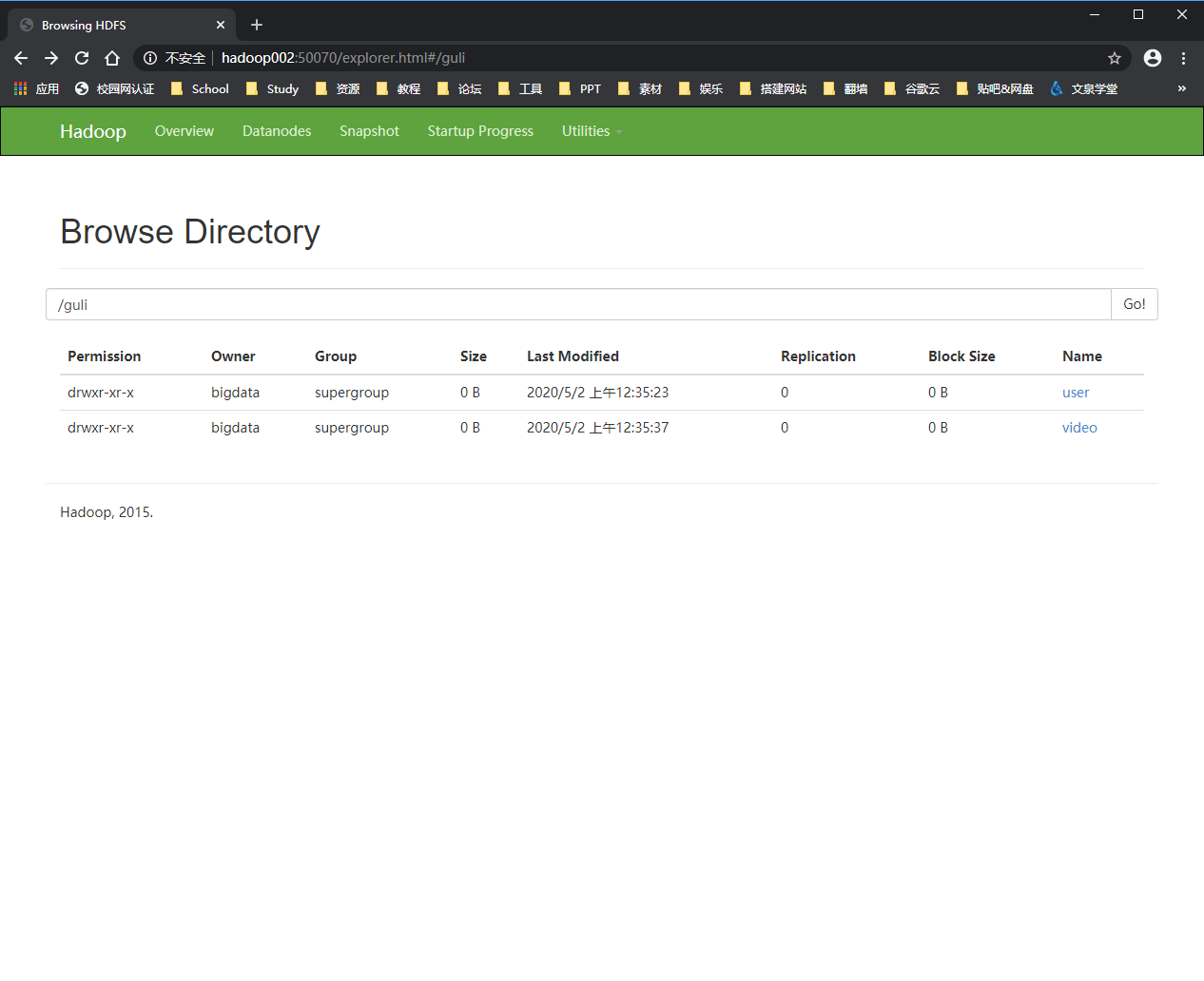The width and height of the screenshot is (1204, 981).
Task: Click the Size column header
Action: pyautogui.click(x=474, y=356)
